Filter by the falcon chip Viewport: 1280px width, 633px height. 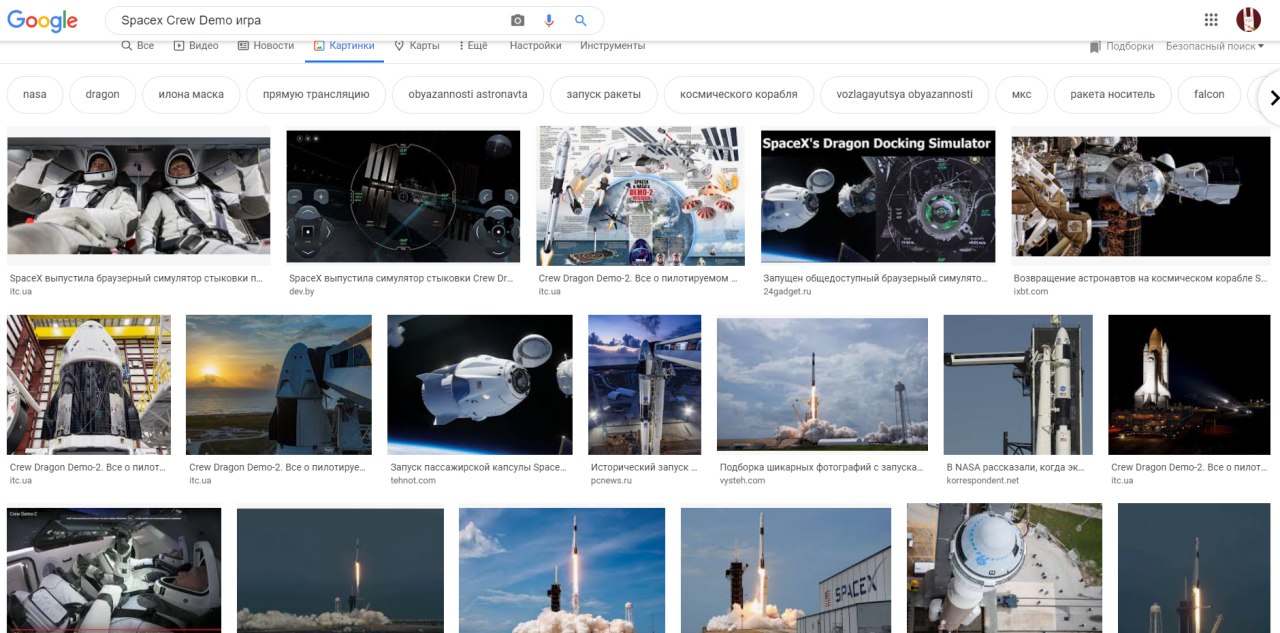1209,95
